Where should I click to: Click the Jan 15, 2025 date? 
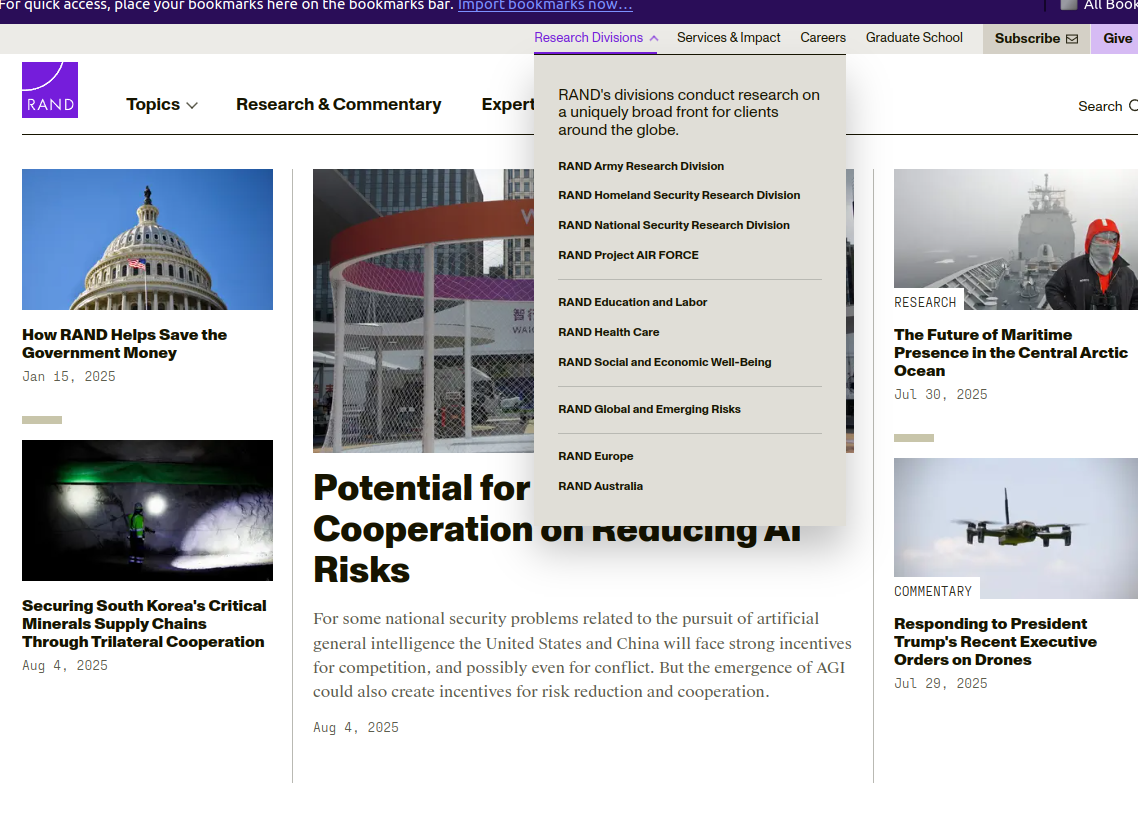[69, 376]
